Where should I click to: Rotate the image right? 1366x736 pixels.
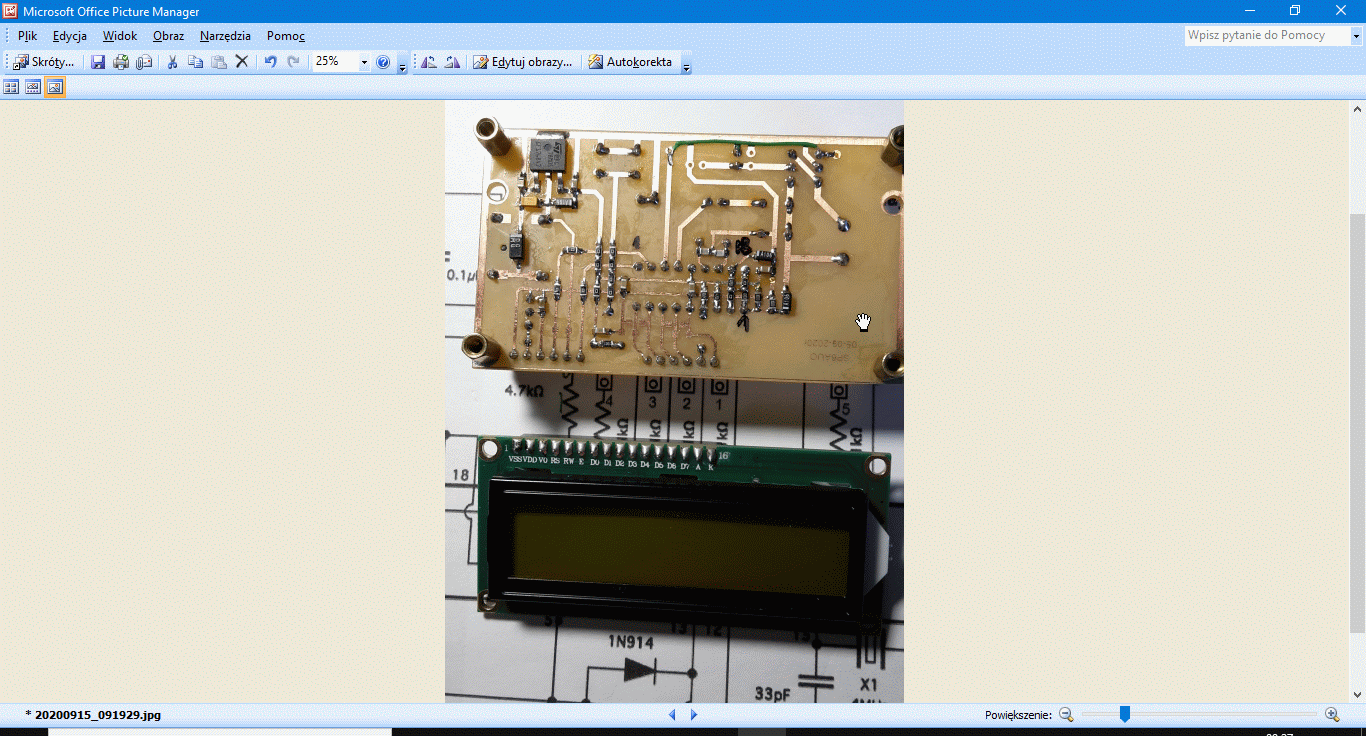click(452, 62)
